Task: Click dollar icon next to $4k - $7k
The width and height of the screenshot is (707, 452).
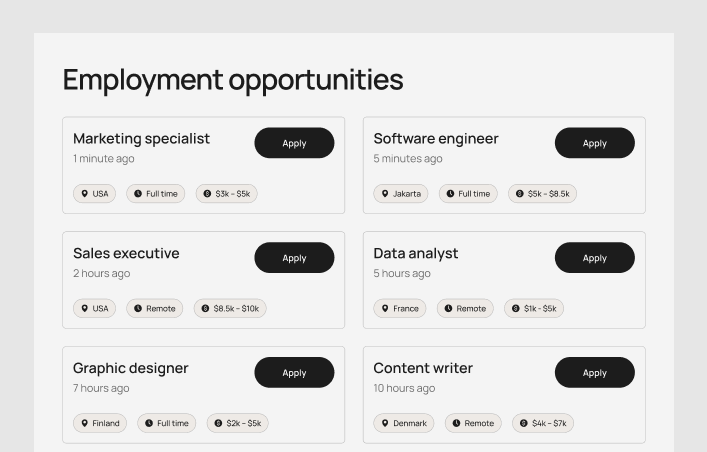Action: click(x=524, y=424)
